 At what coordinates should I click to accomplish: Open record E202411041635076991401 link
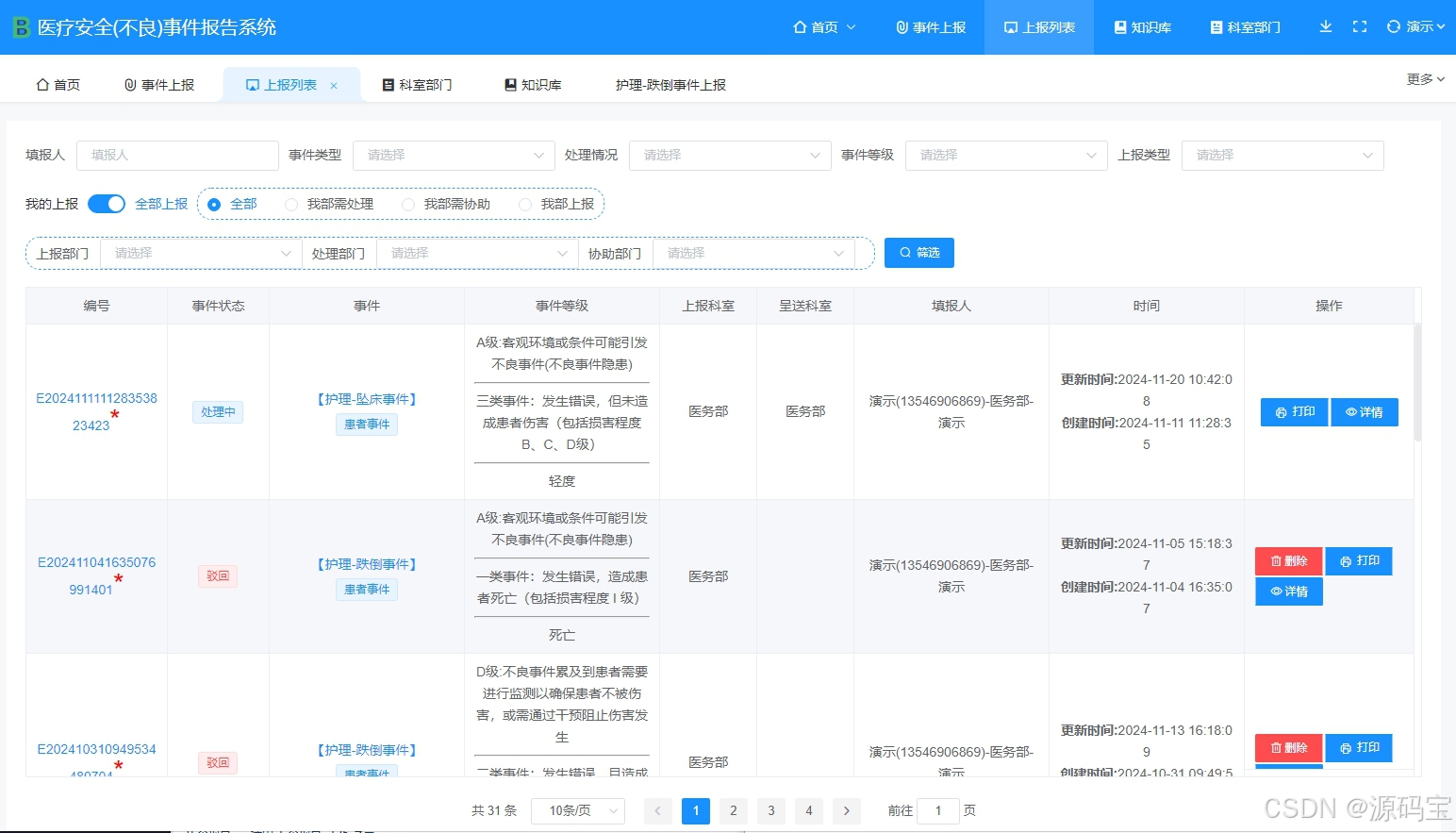point(96,575)
